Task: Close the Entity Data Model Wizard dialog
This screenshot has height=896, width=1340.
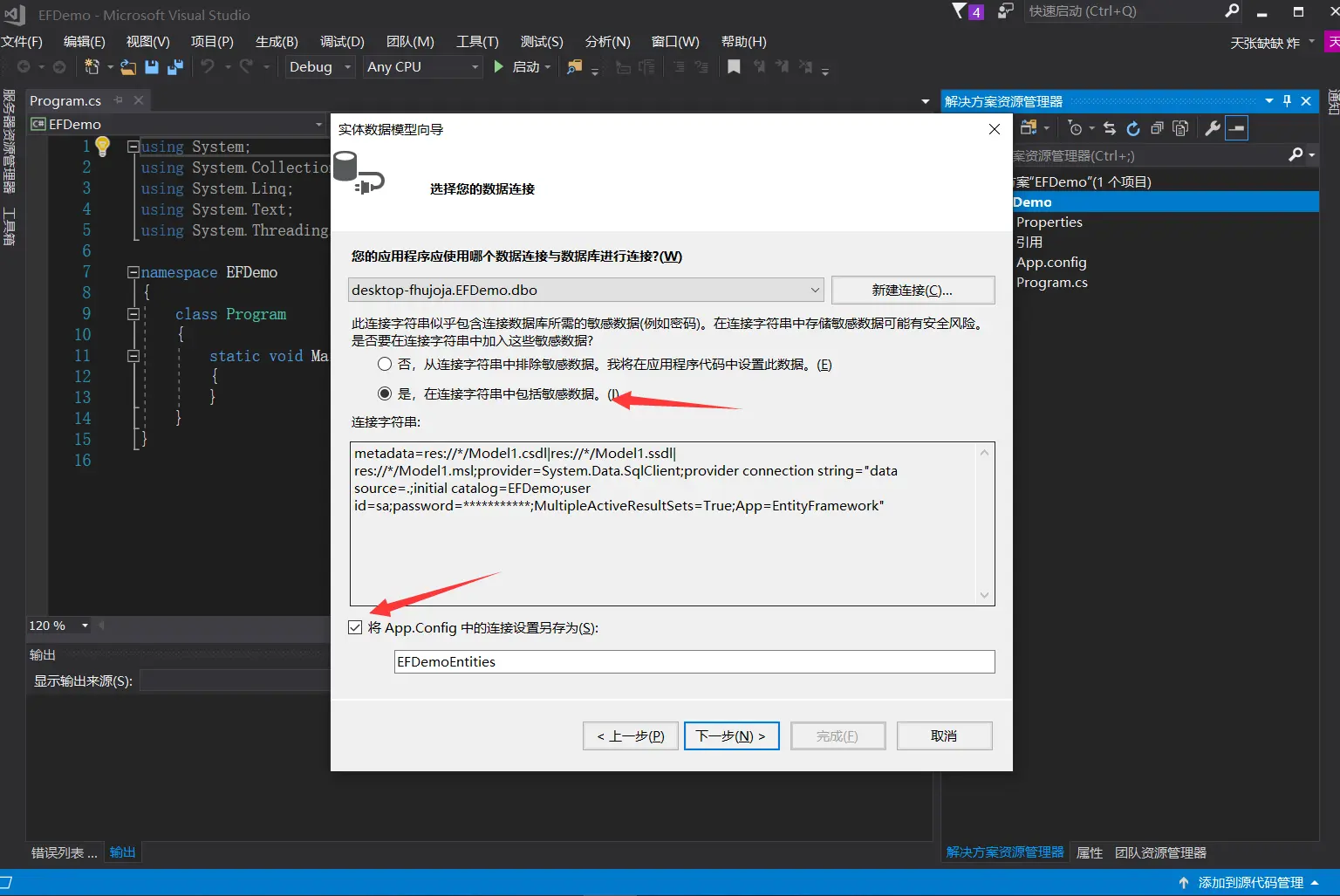Action: point(995,129)
